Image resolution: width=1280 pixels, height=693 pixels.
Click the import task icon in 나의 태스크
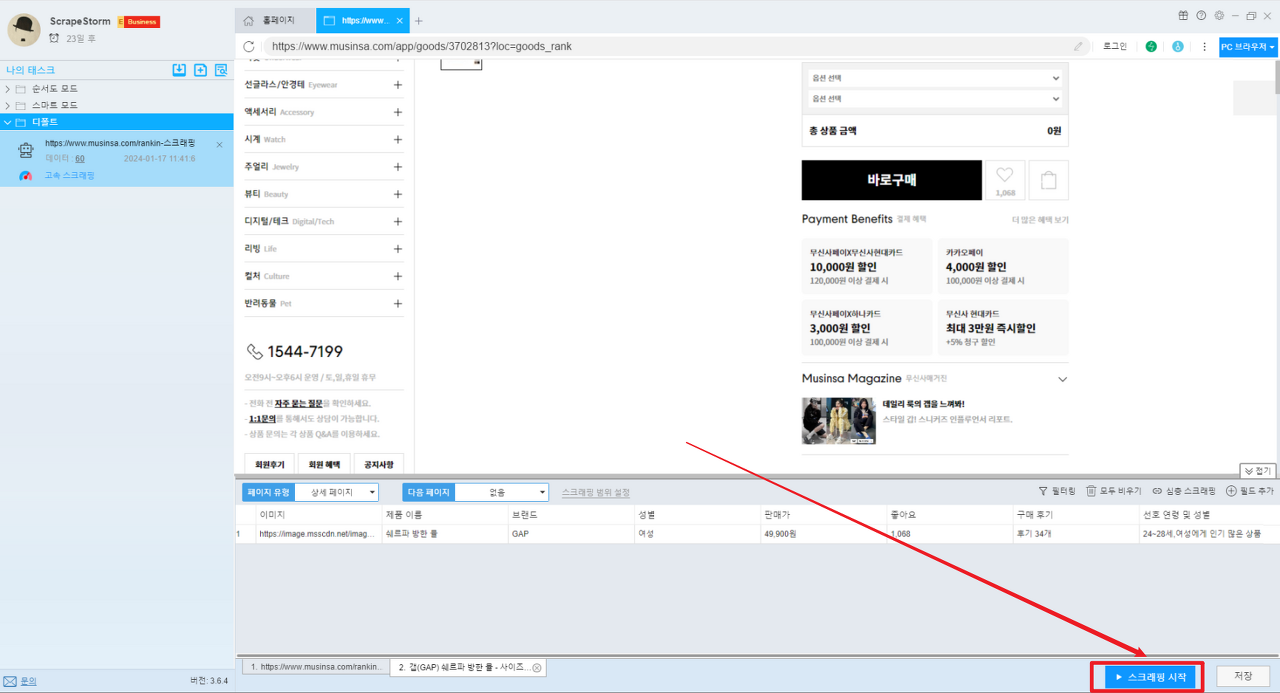click(179, 70)
